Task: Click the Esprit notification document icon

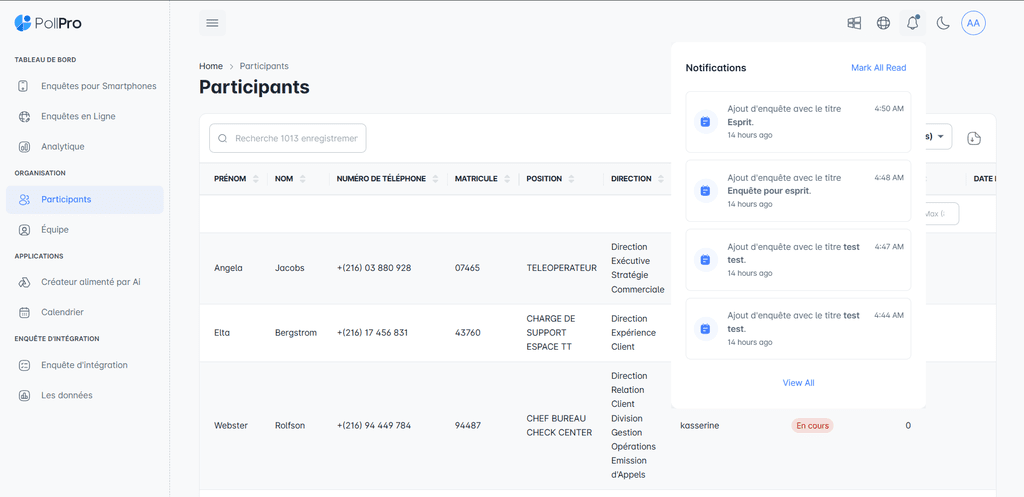Action: tap(705, 122)
